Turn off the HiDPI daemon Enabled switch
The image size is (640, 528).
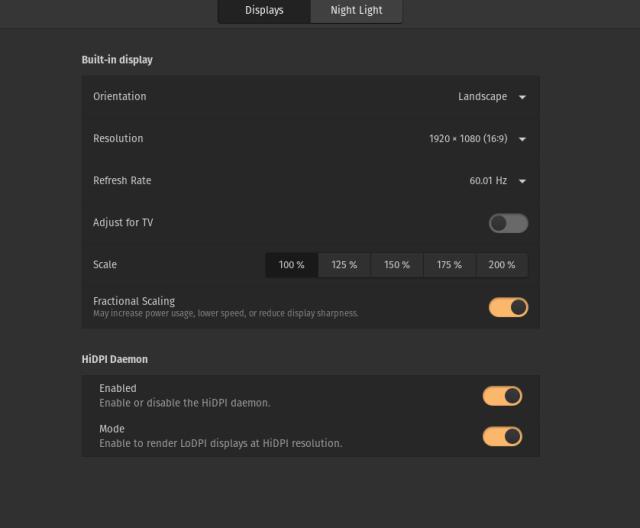tap(502, 396)
